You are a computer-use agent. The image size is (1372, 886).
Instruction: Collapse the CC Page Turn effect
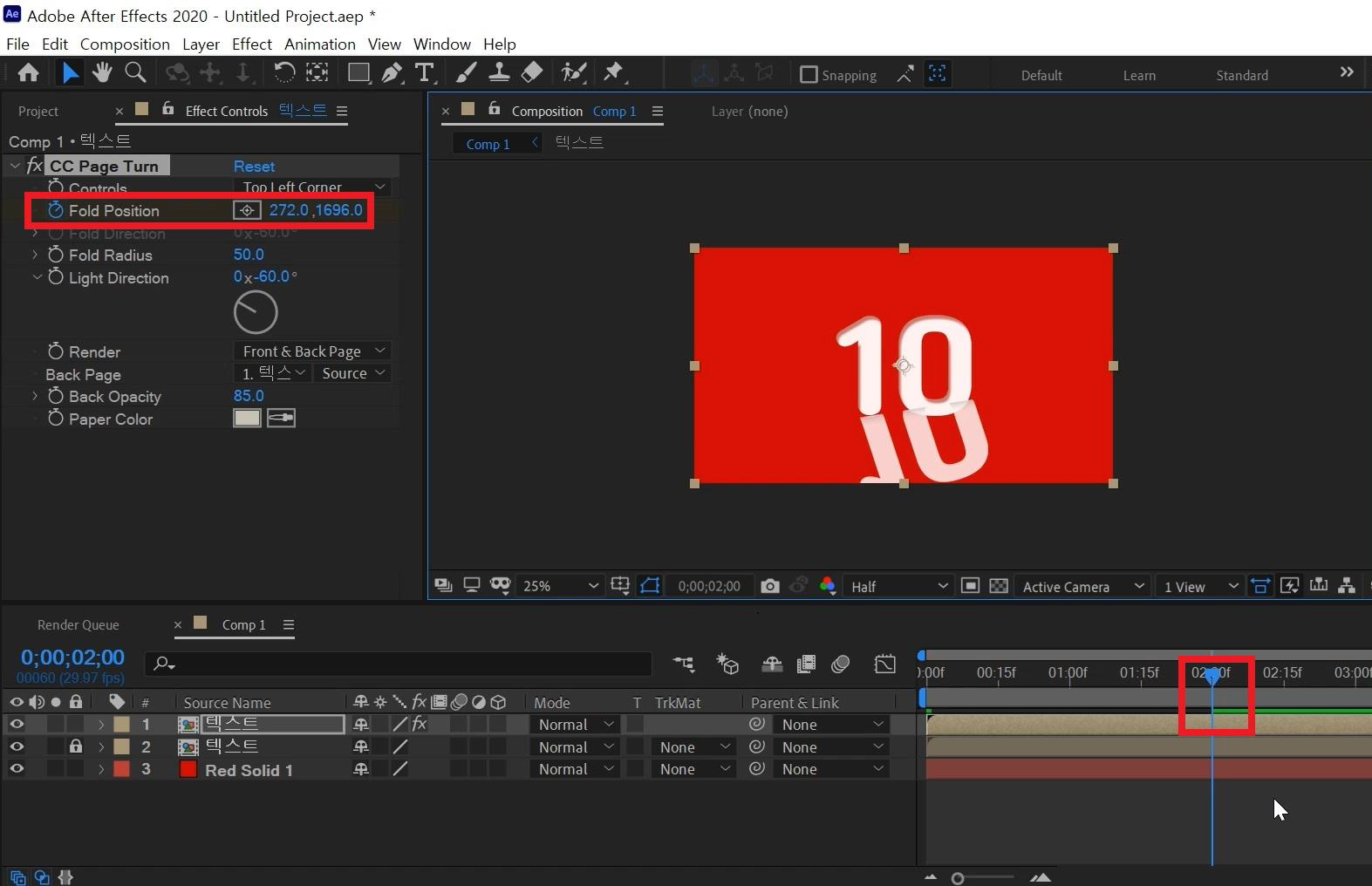pos(15,166)
